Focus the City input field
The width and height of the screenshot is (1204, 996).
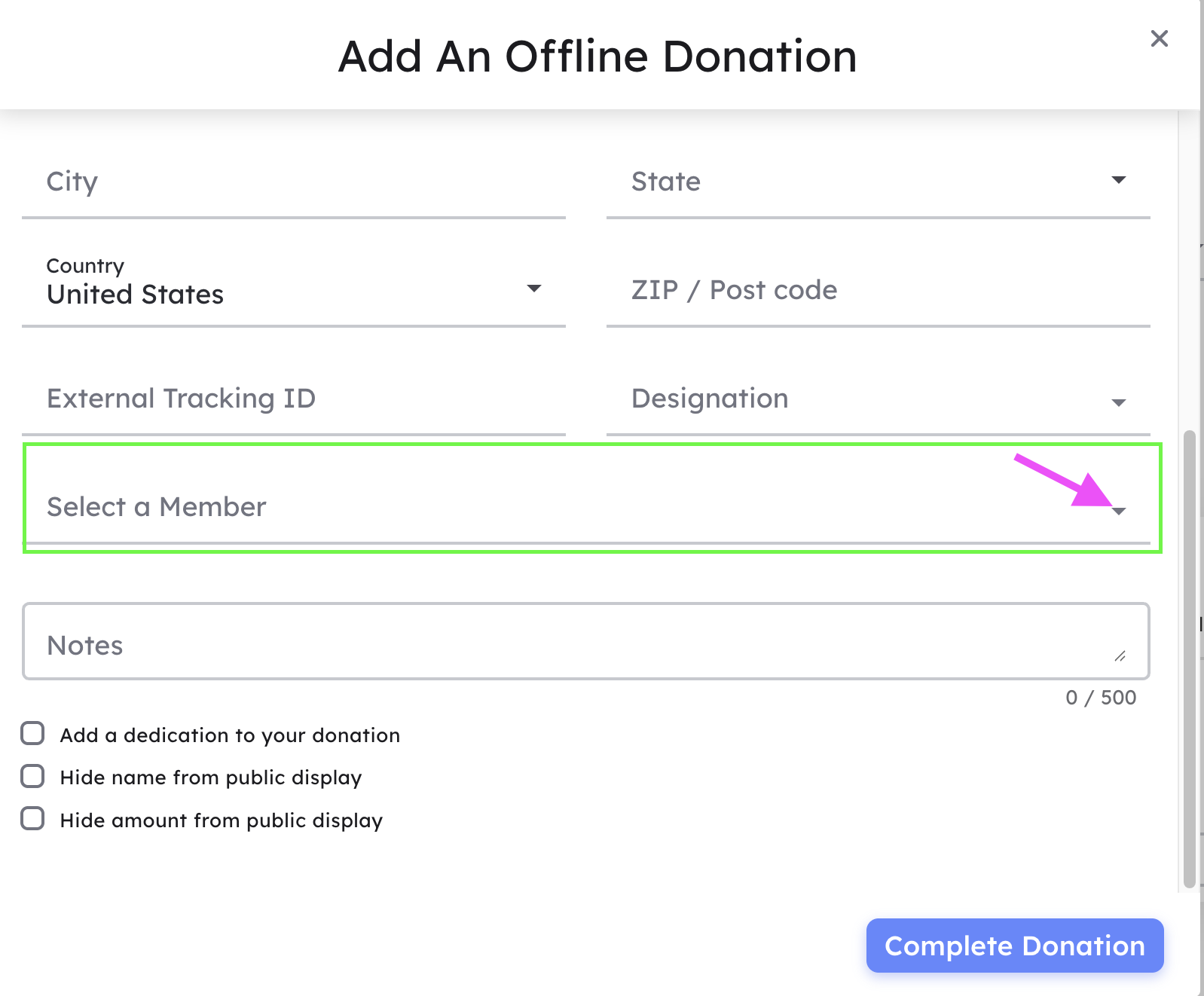(294, 182)
